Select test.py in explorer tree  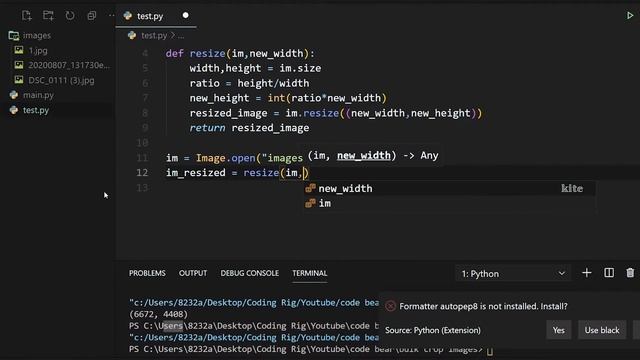(x=36, y=110)
